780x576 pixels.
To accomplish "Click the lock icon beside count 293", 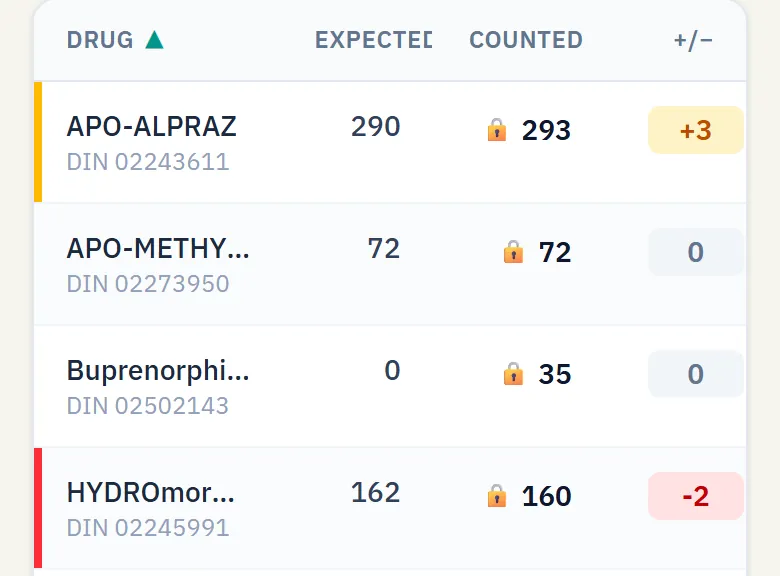I will [496, 130].
